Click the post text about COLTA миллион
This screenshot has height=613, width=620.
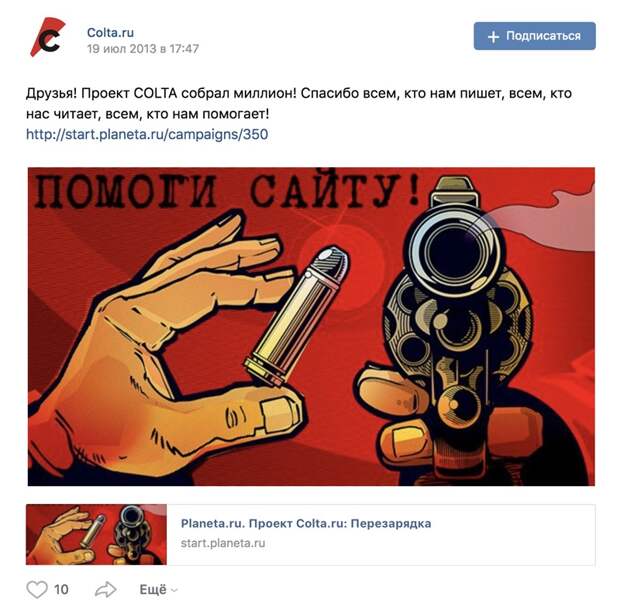299,104
